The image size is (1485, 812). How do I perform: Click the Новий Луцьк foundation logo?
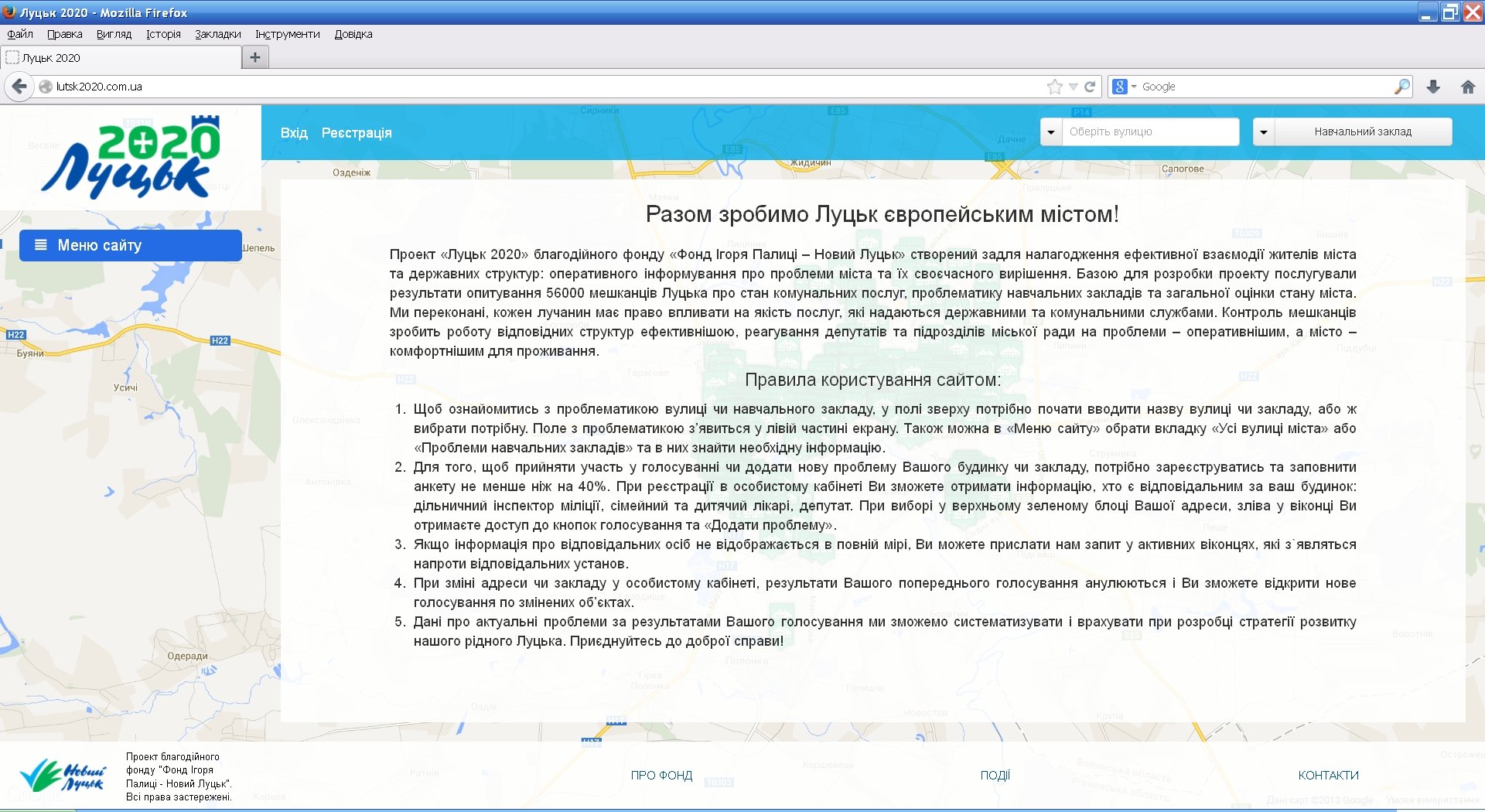(x=63, y=776)
